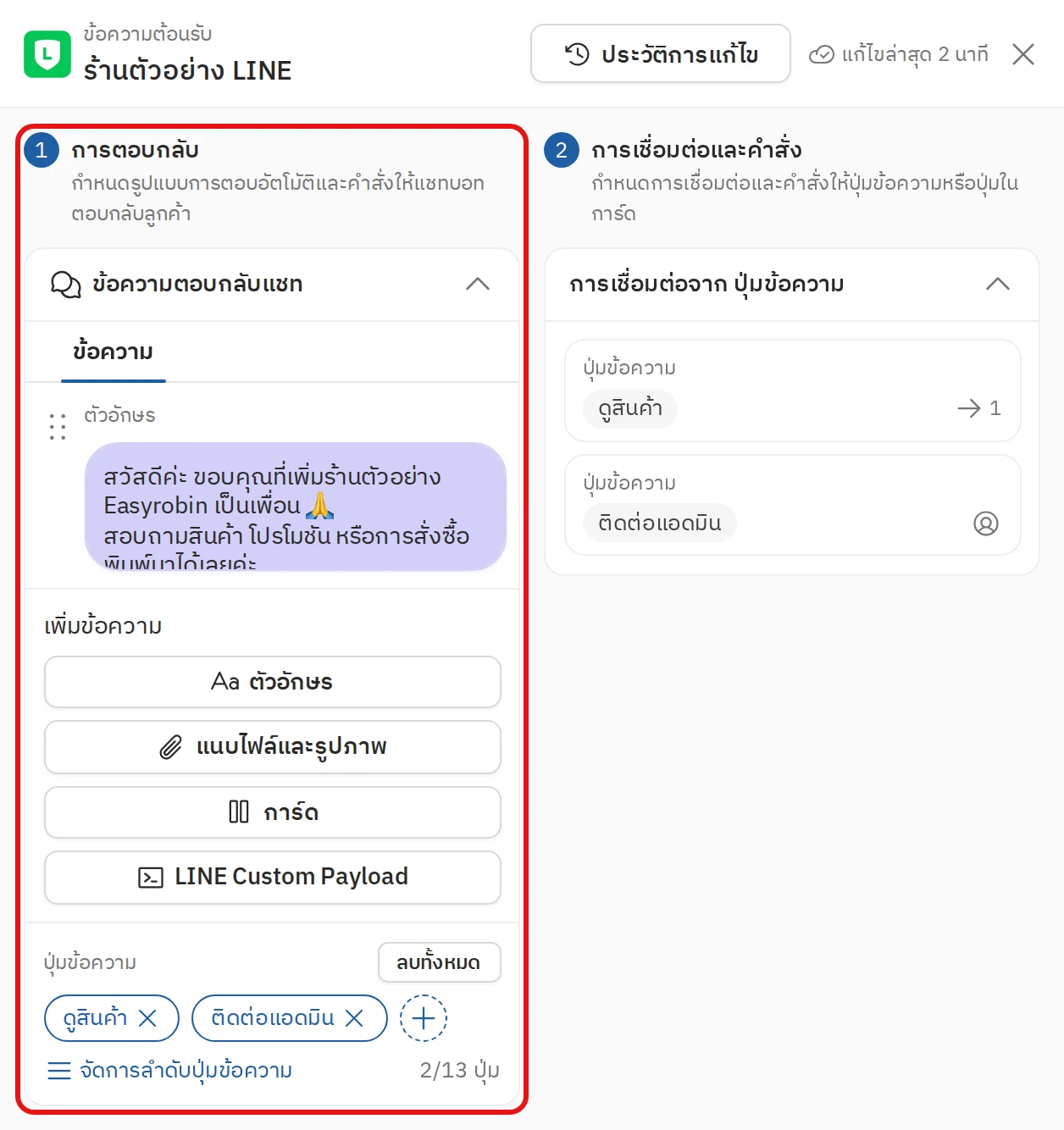Click the arrow connection icon for ดูสินค้า
This screenshot has width=1064, height=1130.
[x=969, y=408]
